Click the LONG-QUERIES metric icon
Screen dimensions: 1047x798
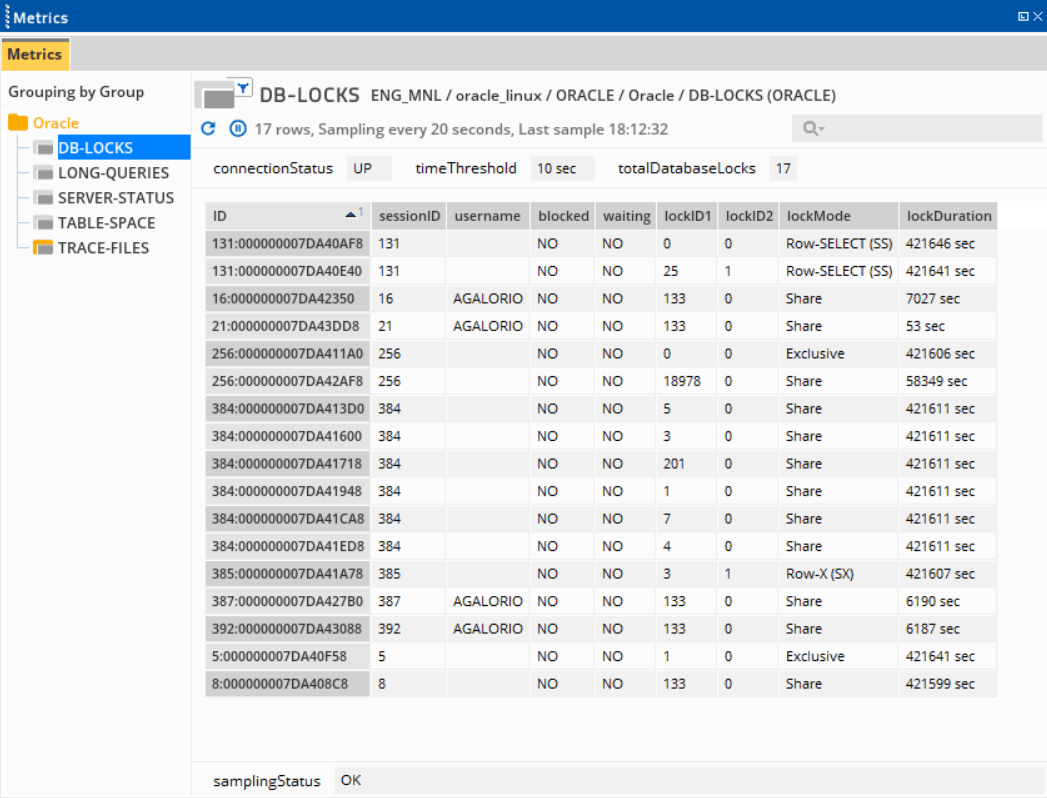[41, 172]
